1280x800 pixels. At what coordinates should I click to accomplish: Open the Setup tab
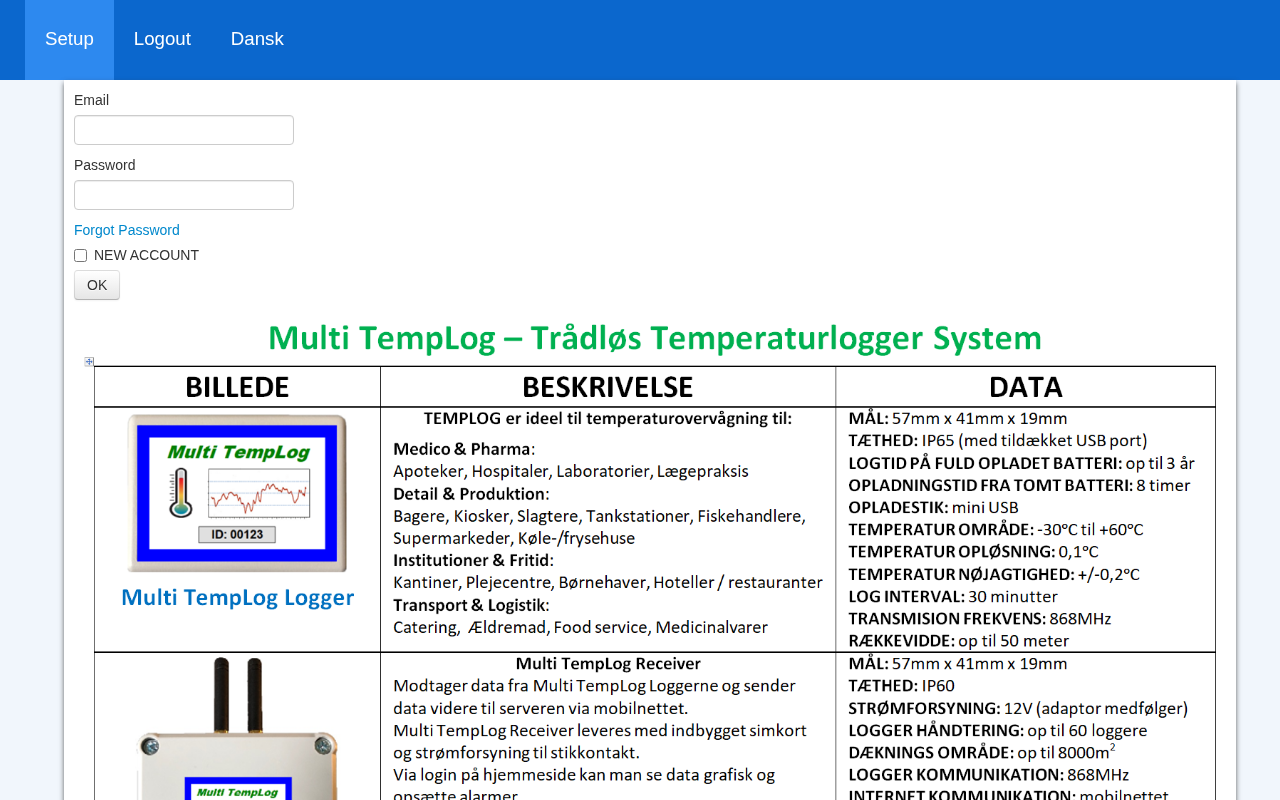tap(69, 39)
